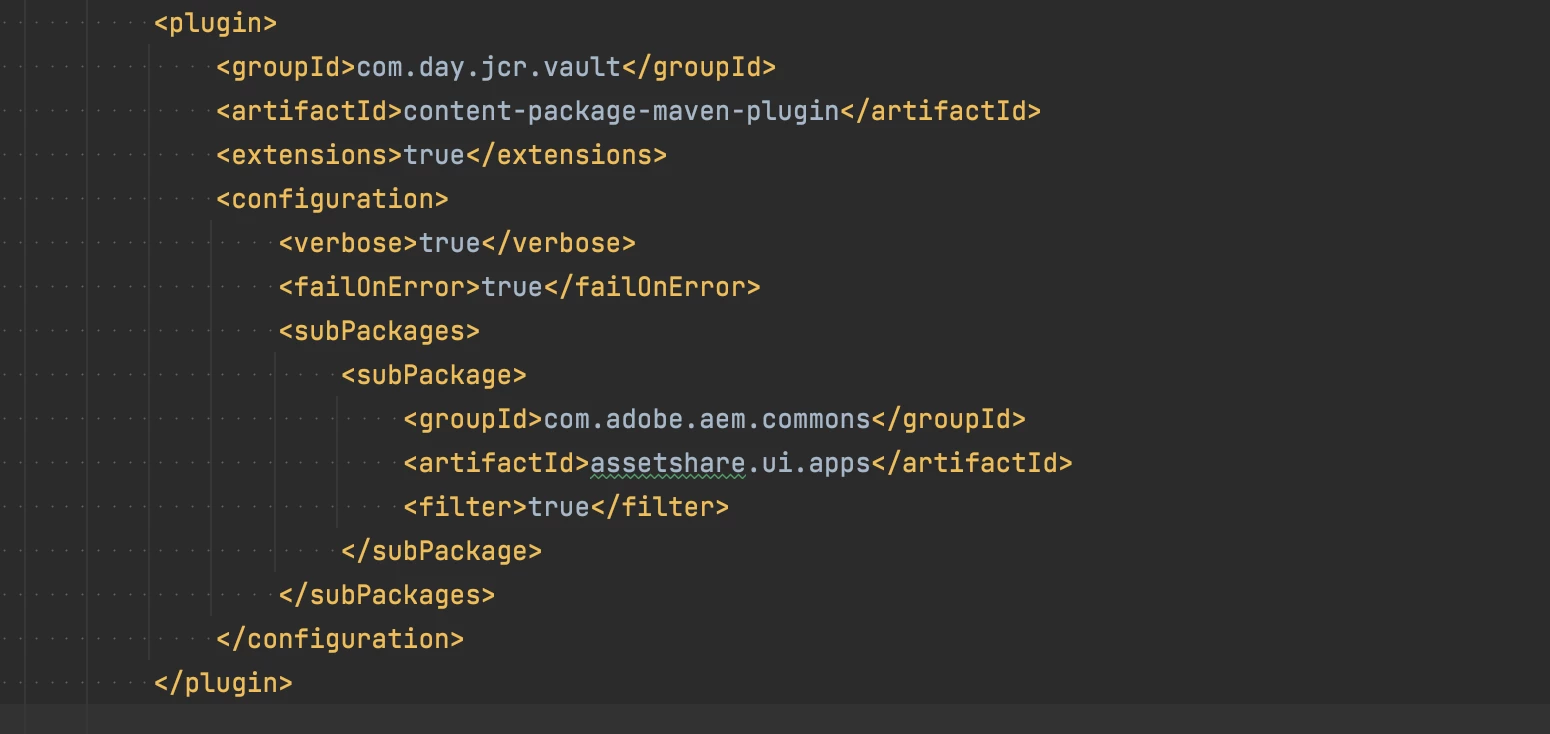The width and height of the screenshot is (1550, 734).
Task: Click the opening <subPackage> tag
Action: (434, 375)
